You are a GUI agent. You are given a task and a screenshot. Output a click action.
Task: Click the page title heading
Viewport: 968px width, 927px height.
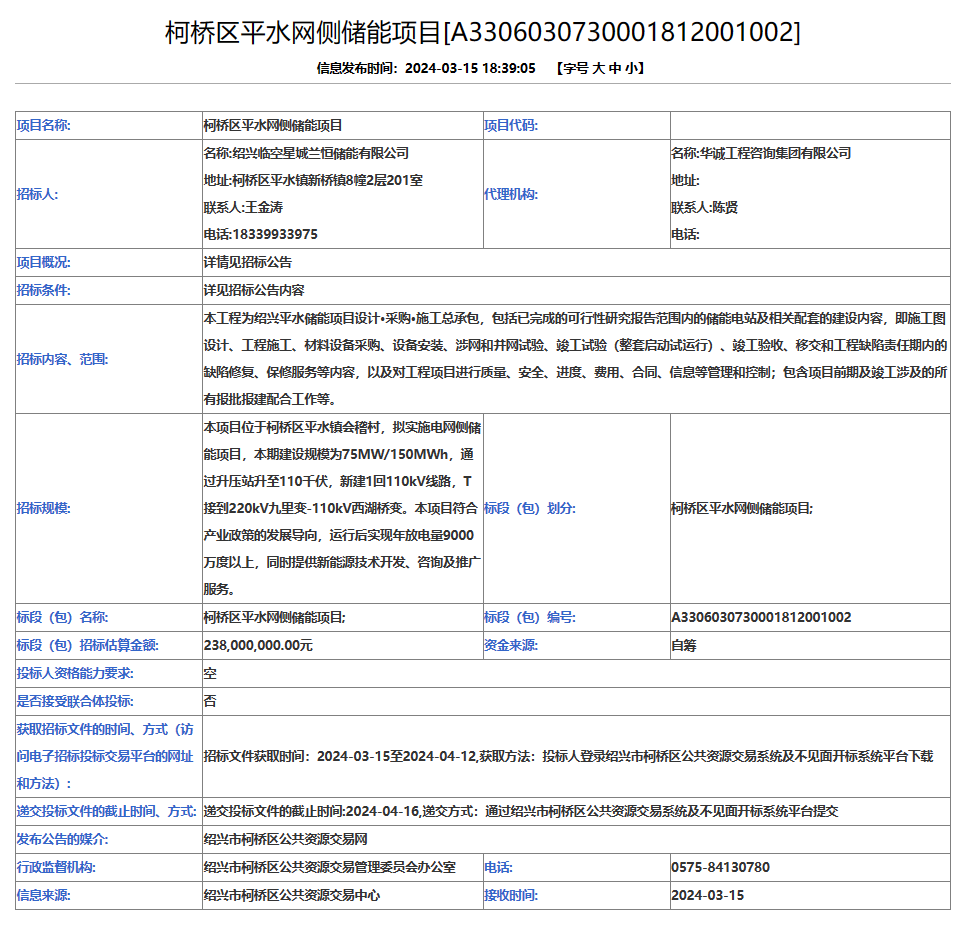coord(483,32)
